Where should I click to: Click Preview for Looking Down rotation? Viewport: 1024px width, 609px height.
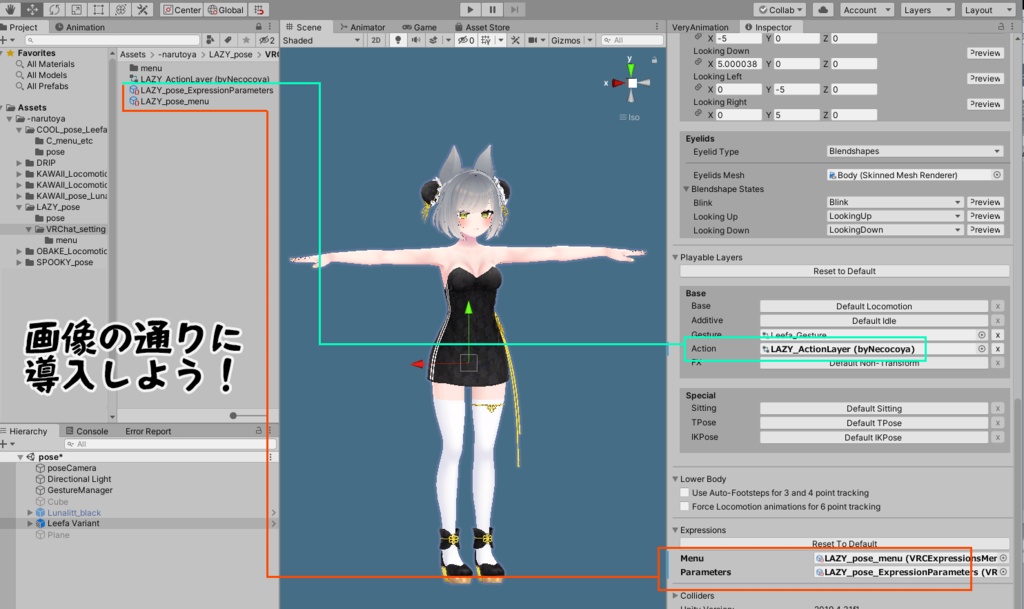pos(985,53)
